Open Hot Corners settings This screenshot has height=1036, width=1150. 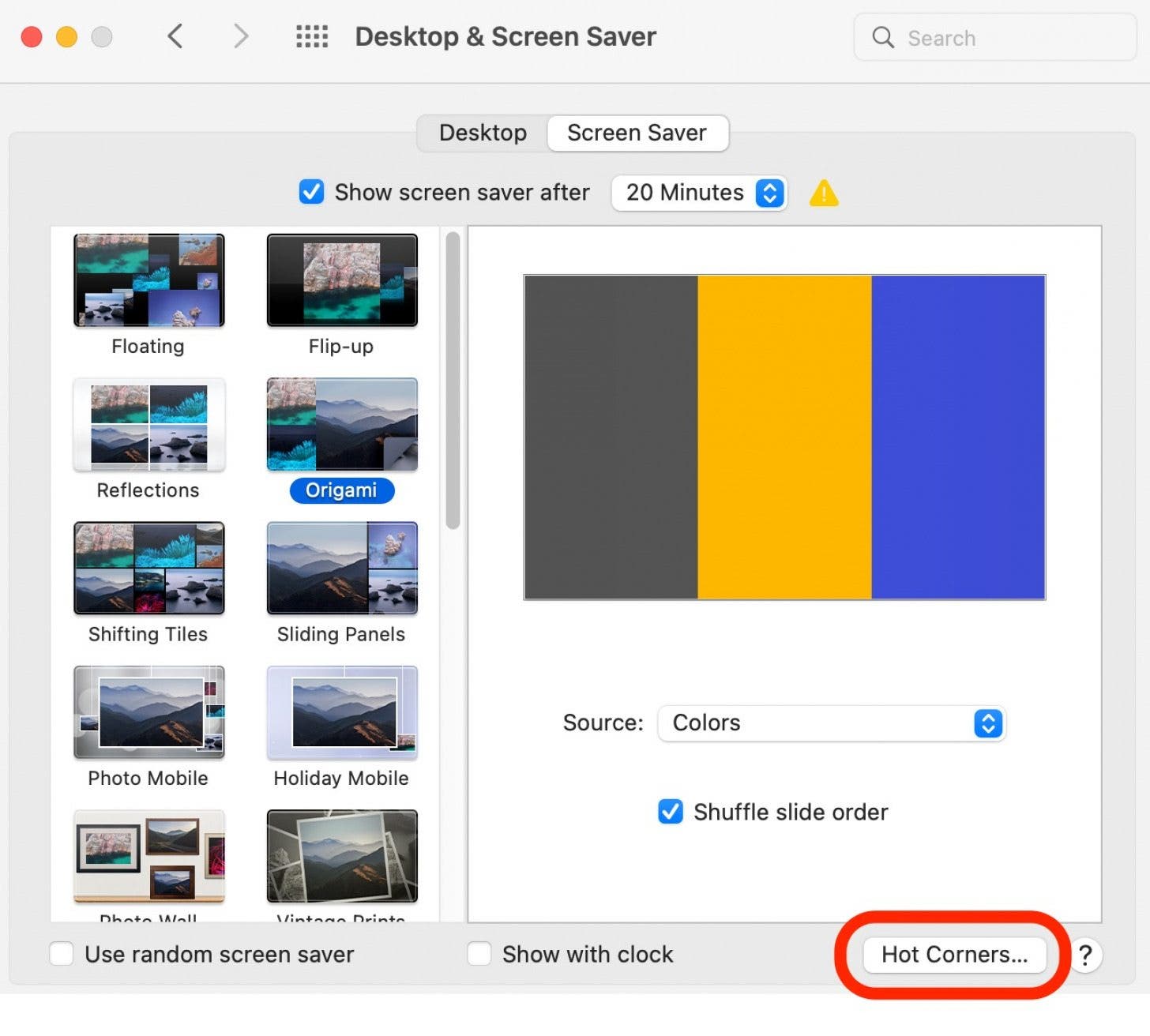(x=953, y=955)
